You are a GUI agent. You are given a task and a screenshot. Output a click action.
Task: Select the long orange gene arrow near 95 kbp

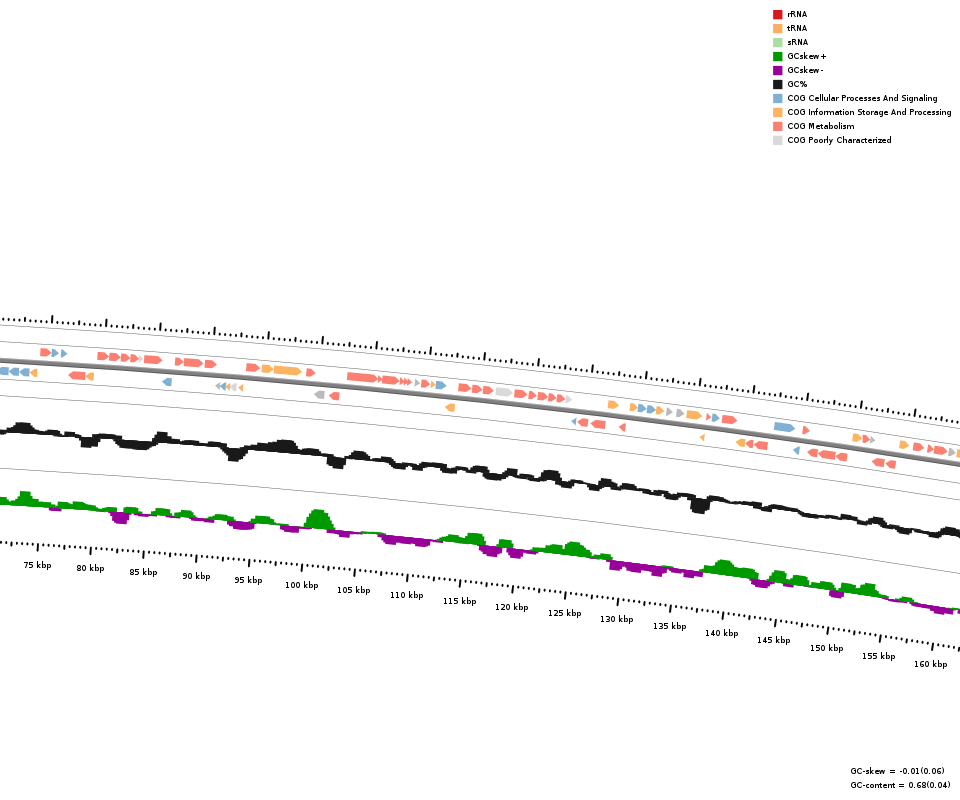[x=287, y=370]
